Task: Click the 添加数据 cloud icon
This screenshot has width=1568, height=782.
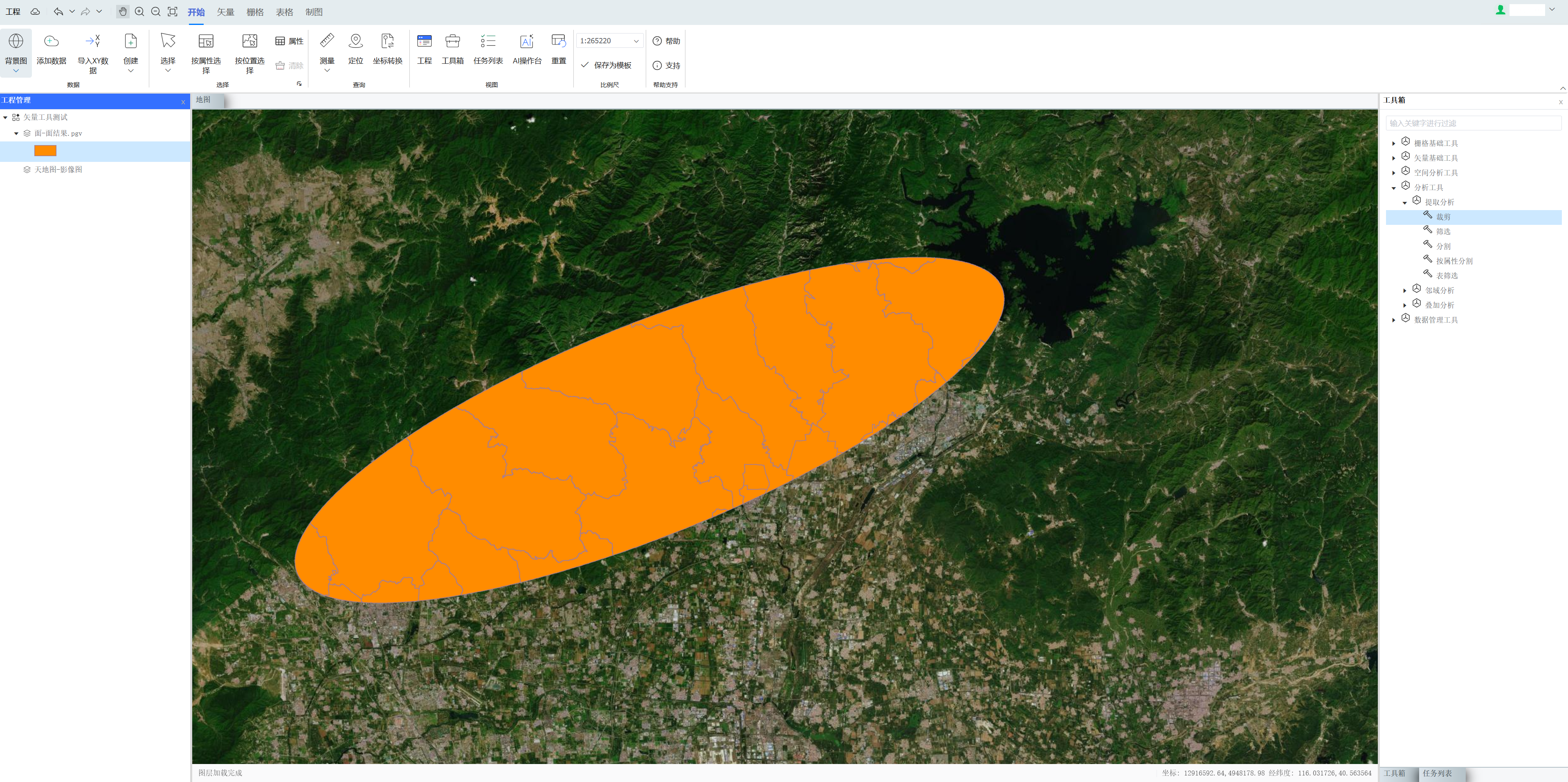Action: pyautogui.click(x=51, y=41)
